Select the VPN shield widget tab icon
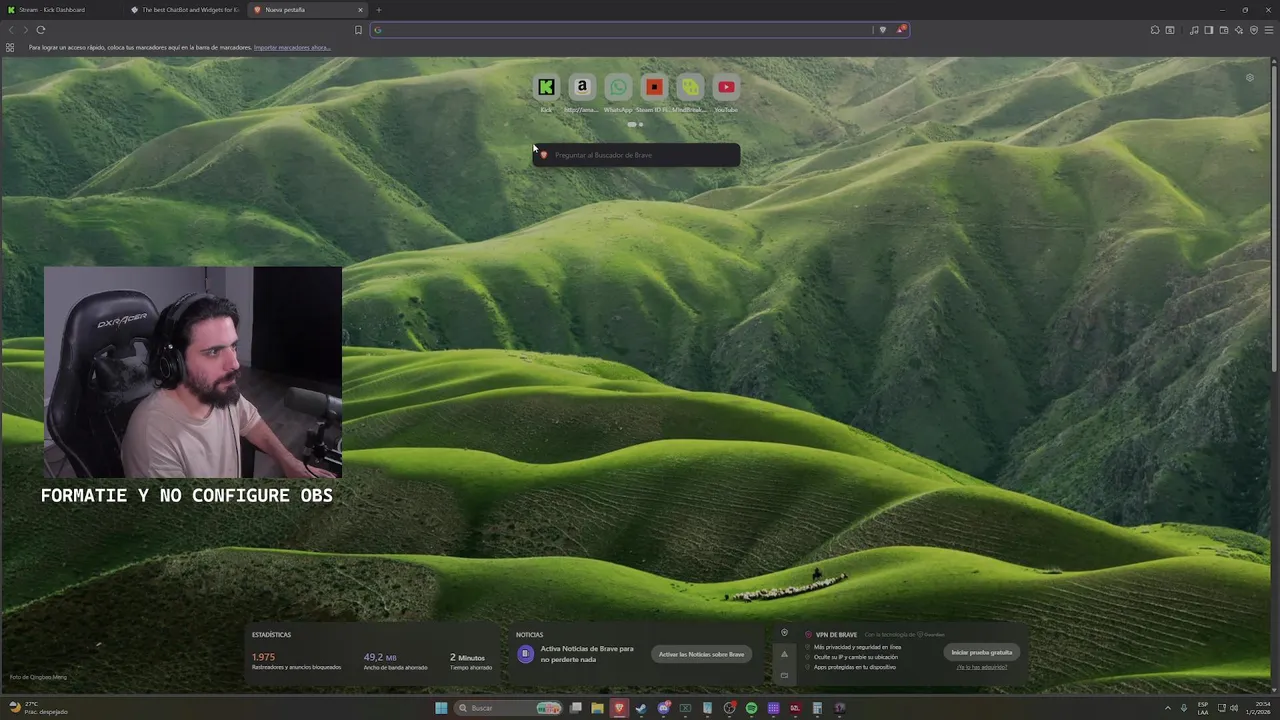The image size is (1280, 720). [784, 632]
